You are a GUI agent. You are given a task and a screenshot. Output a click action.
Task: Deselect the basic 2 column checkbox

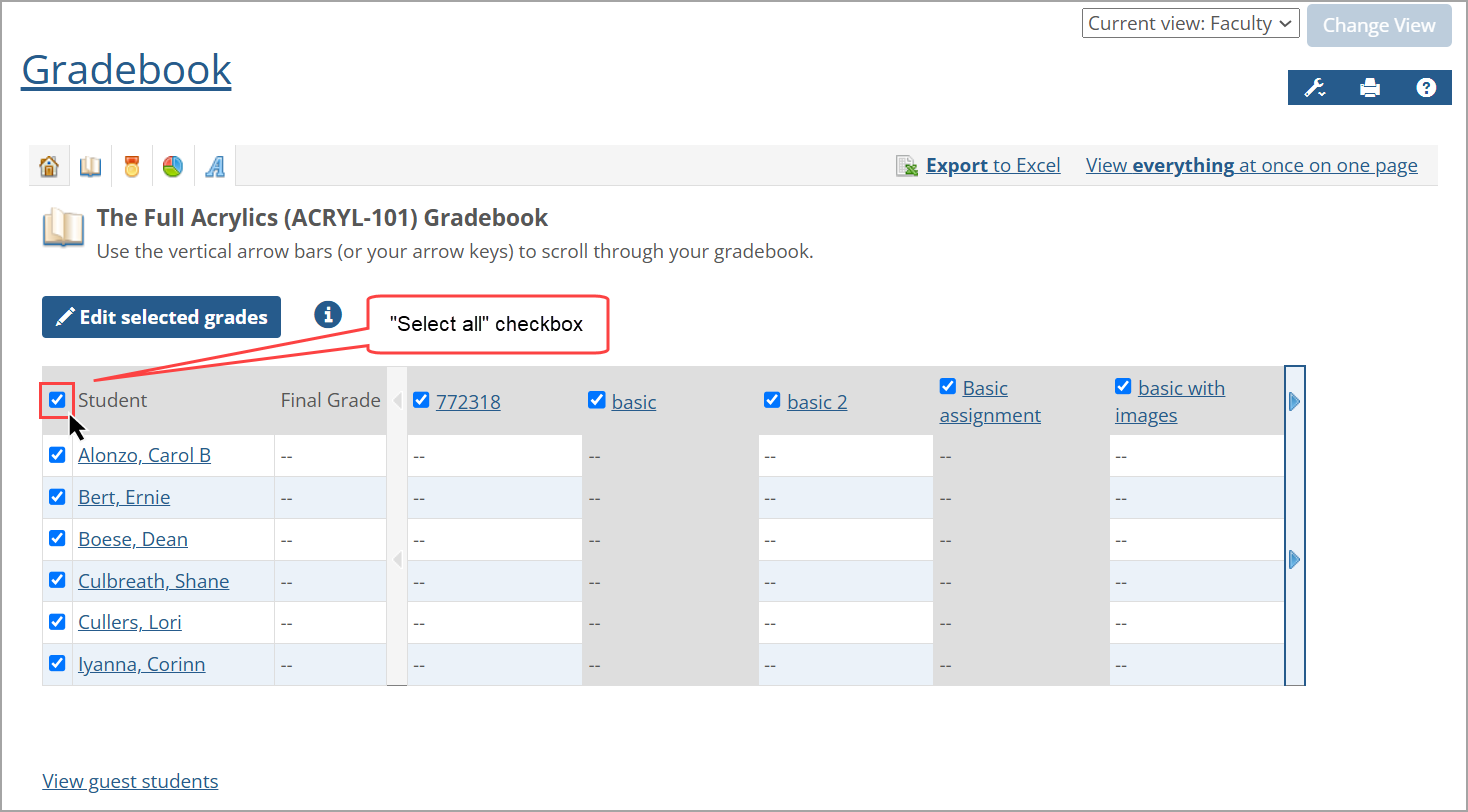pos(772,400)
